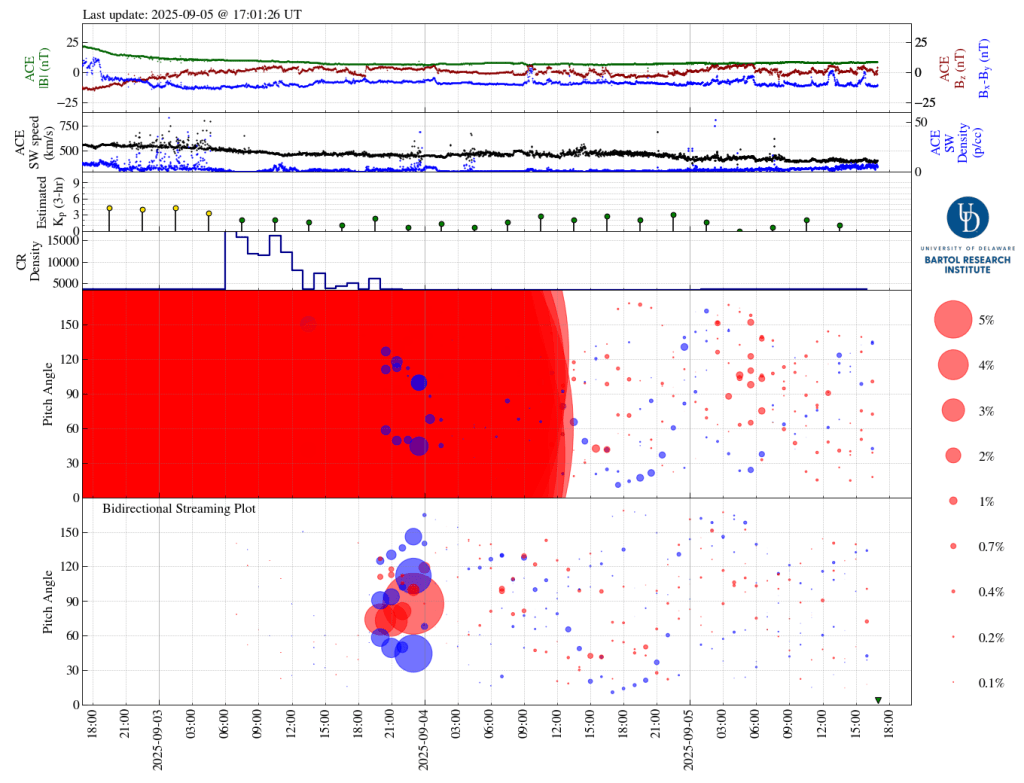The height and width of the screenshot is (783, 1024).
Task: Click the 2025-09-03 date axis label
Action: (x=159, y=744)
